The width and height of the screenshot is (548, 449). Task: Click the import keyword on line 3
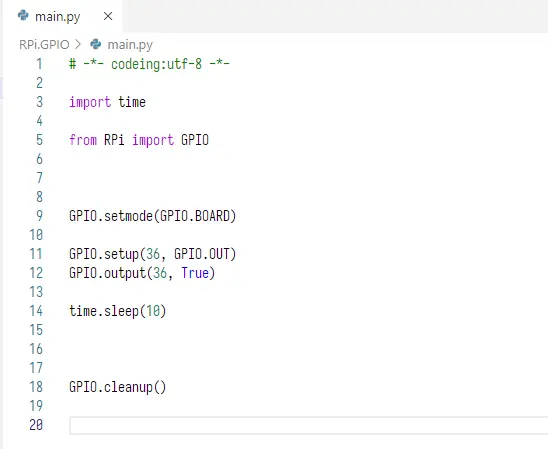(x=90, y=102)
